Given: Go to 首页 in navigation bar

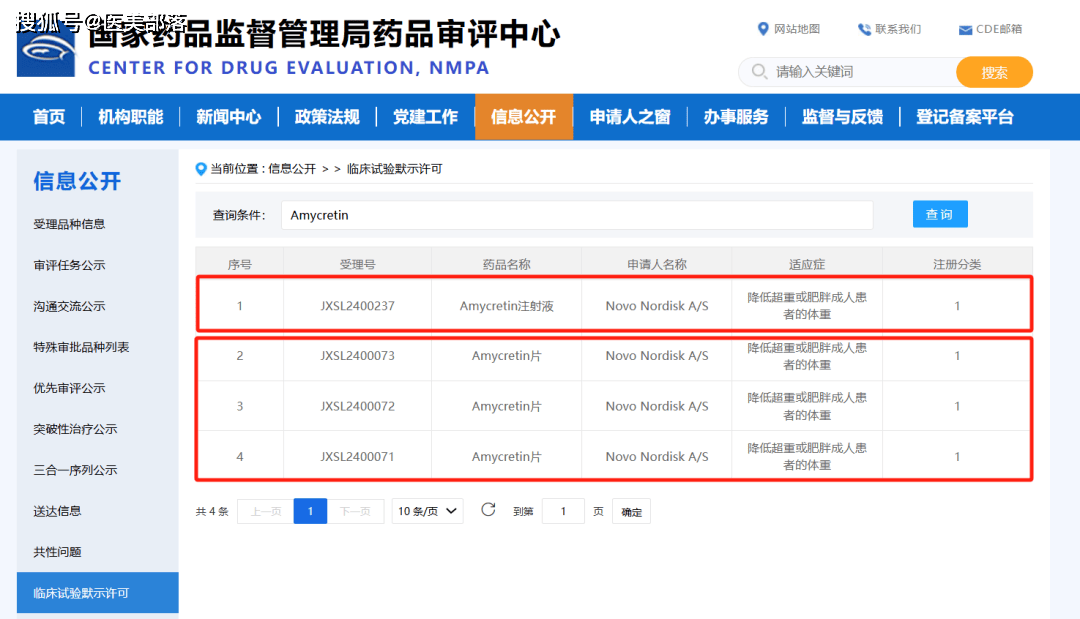Looking at the screenshot, I should (49, 117).
